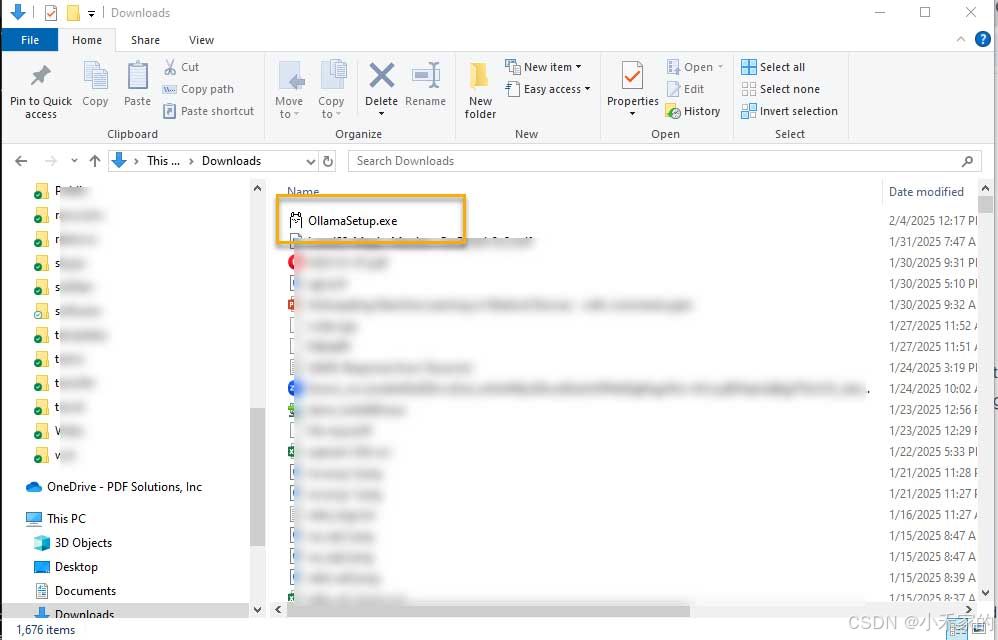Open Explorer help question mark

pos(983,39)
